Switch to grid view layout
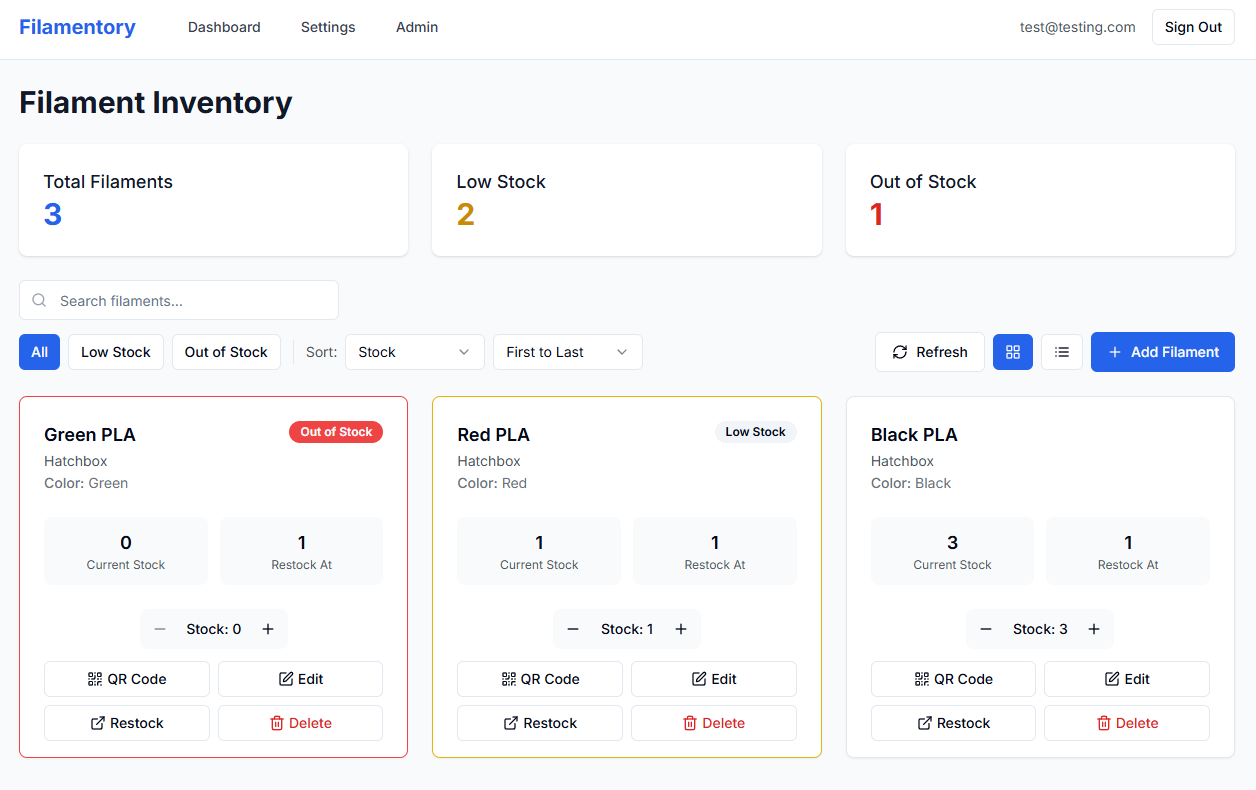The image size is (1256, 790). click(1012, 352)
